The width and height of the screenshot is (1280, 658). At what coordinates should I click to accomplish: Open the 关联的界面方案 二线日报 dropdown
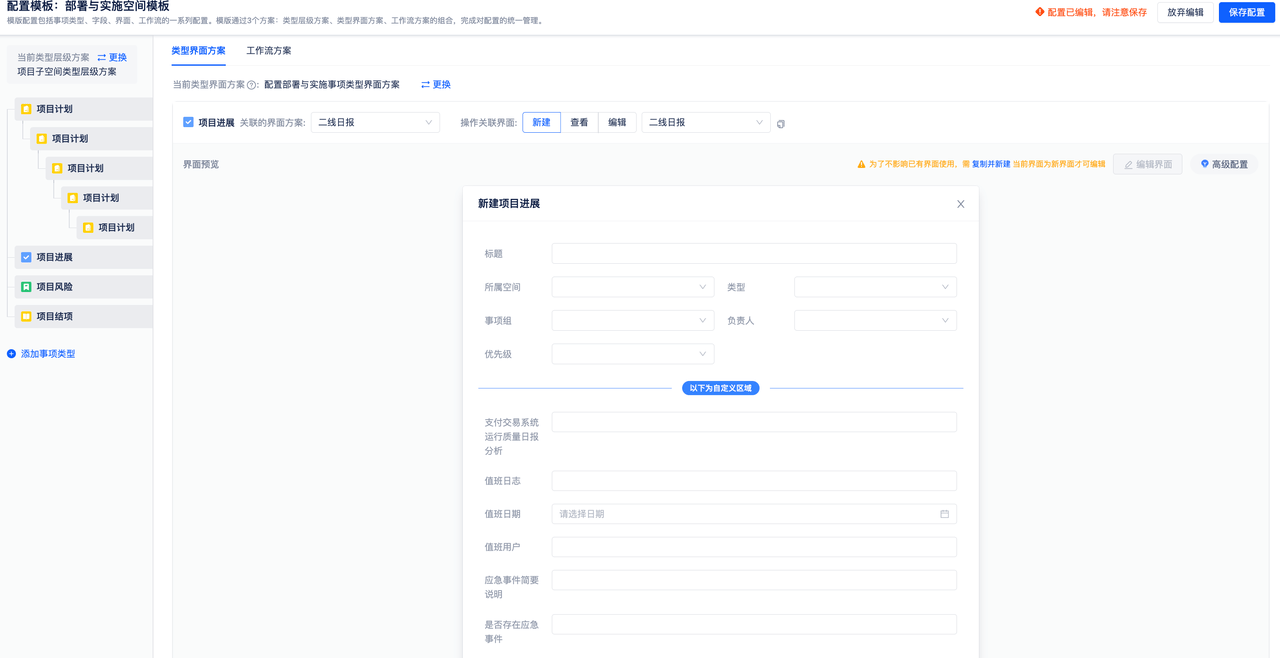(x=375, y=122)
